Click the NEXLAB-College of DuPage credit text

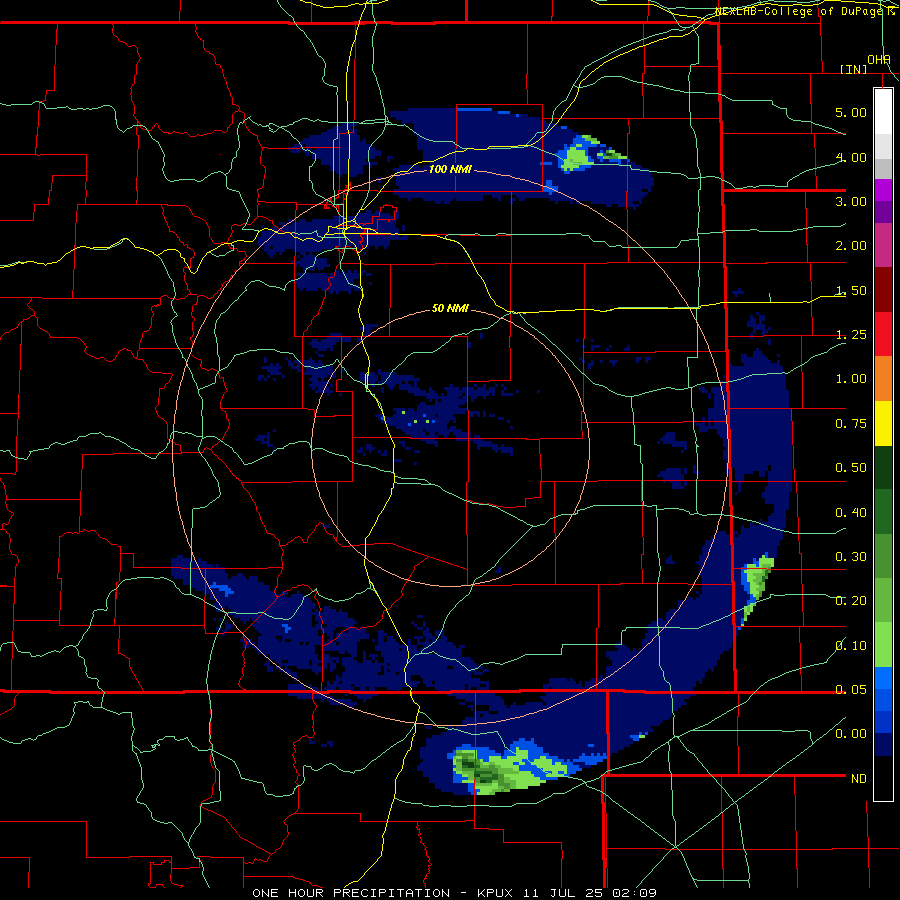[x=804, y=11]
